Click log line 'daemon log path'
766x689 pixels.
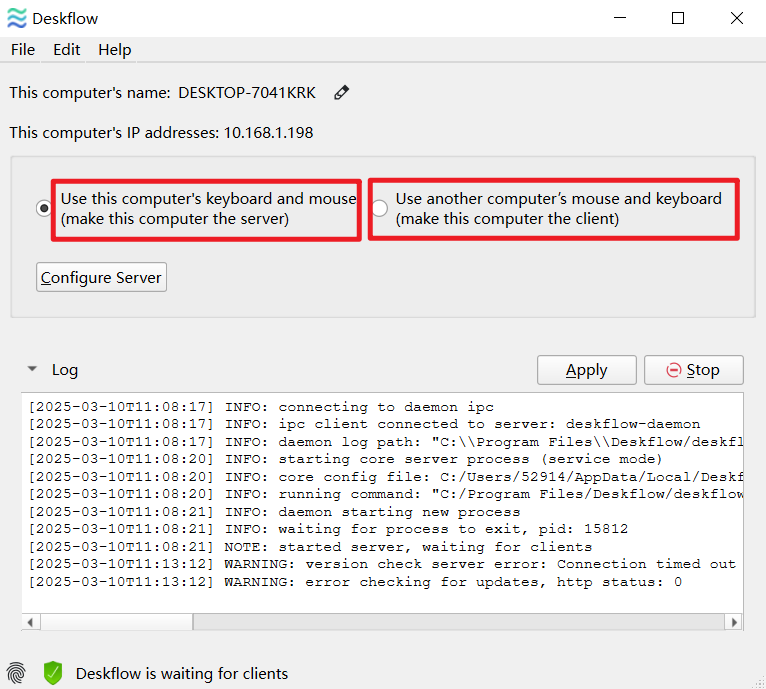click(x=386, y=442)
